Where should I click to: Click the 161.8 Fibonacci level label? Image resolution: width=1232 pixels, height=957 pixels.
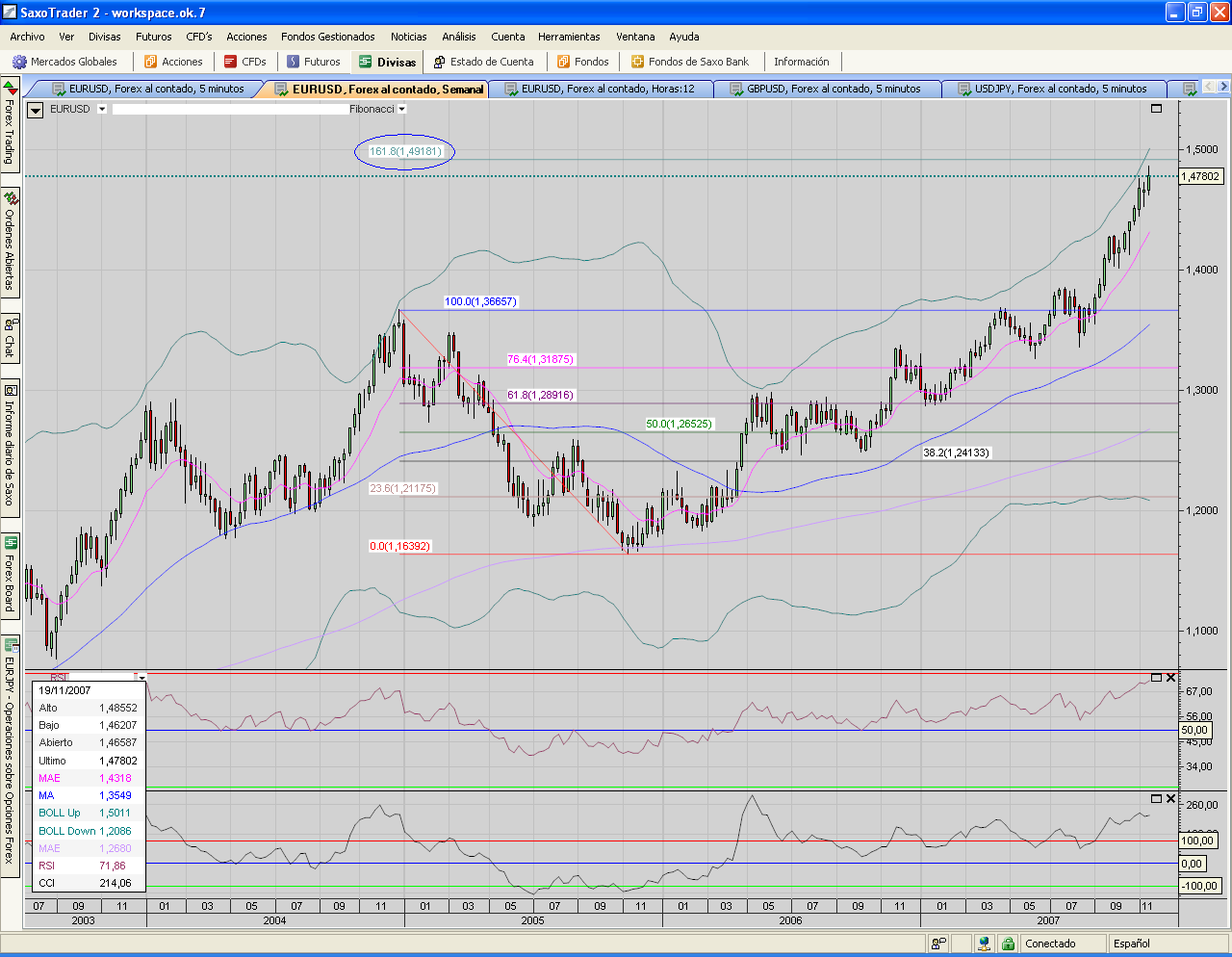pyautogui.click(x=405, y=151)
